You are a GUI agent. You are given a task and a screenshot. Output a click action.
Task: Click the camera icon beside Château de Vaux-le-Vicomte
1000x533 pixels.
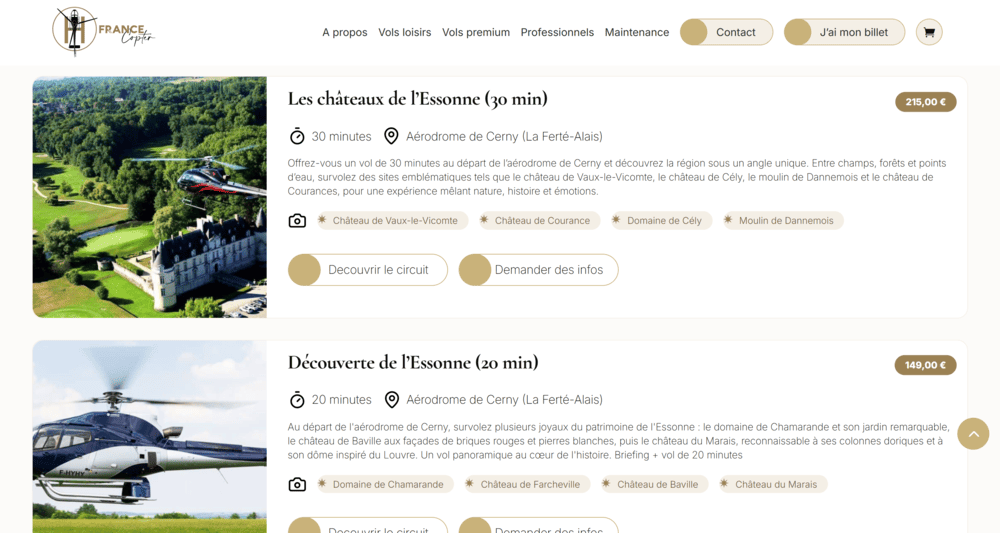click(297, 221)
